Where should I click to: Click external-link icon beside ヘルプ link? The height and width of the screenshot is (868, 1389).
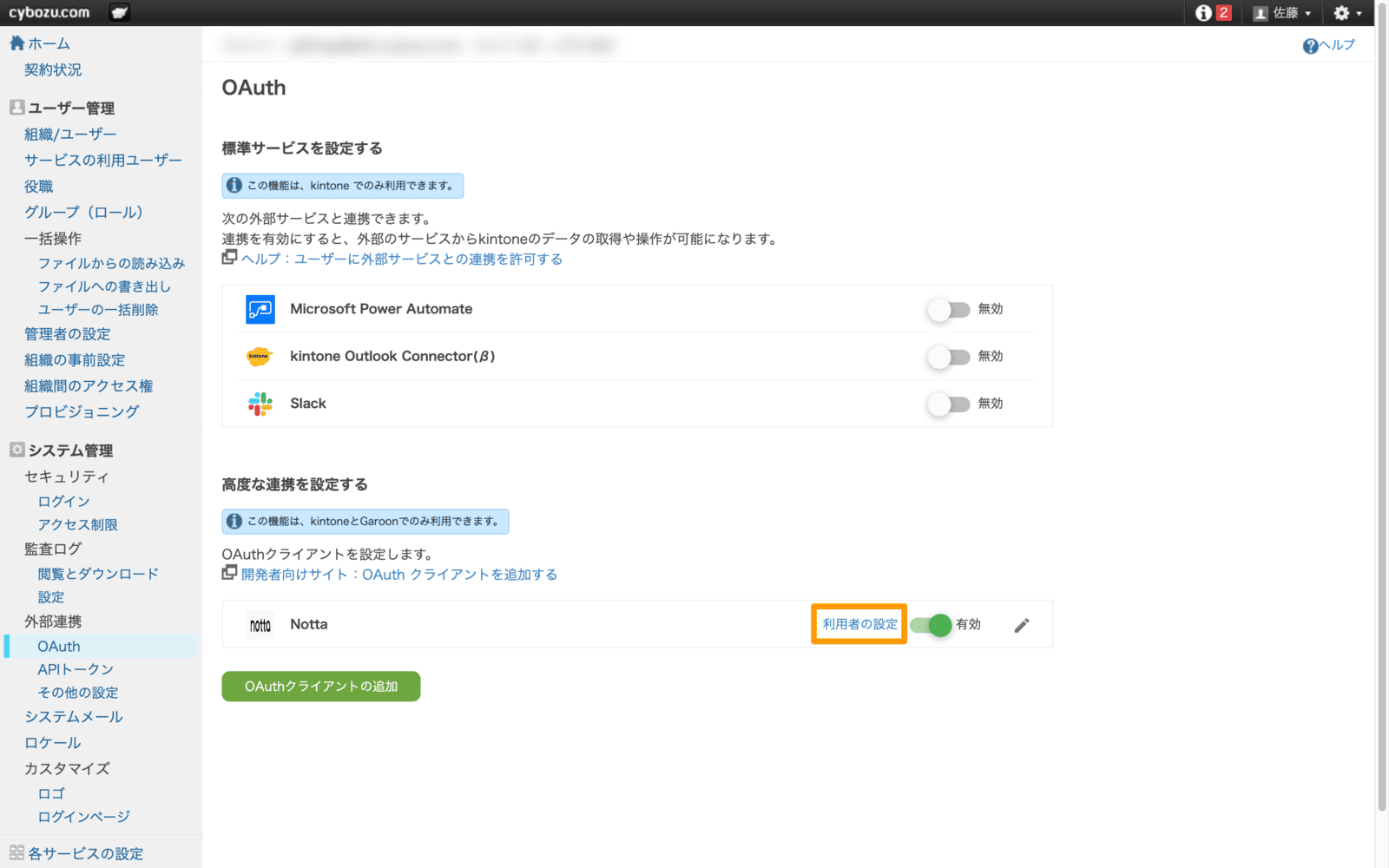coord(229,257)
